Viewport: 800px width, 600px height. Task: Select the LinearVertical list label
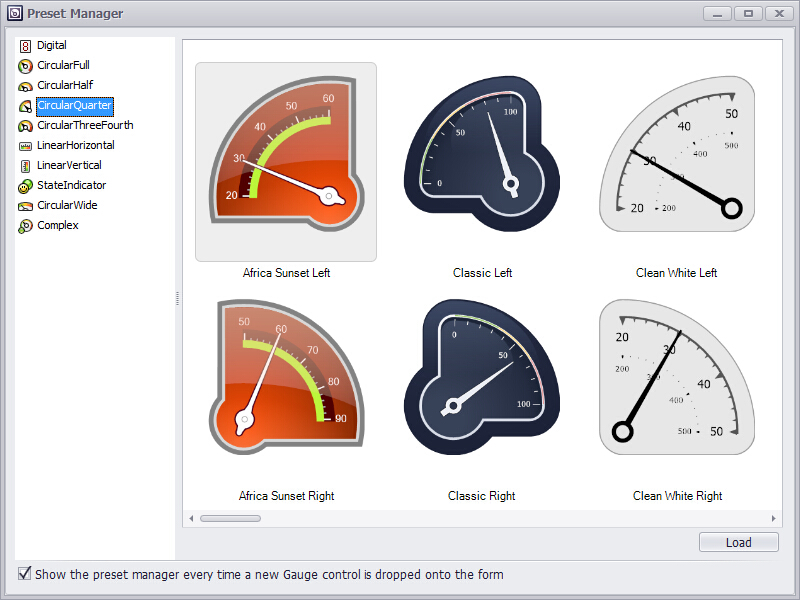pos(69,165)
